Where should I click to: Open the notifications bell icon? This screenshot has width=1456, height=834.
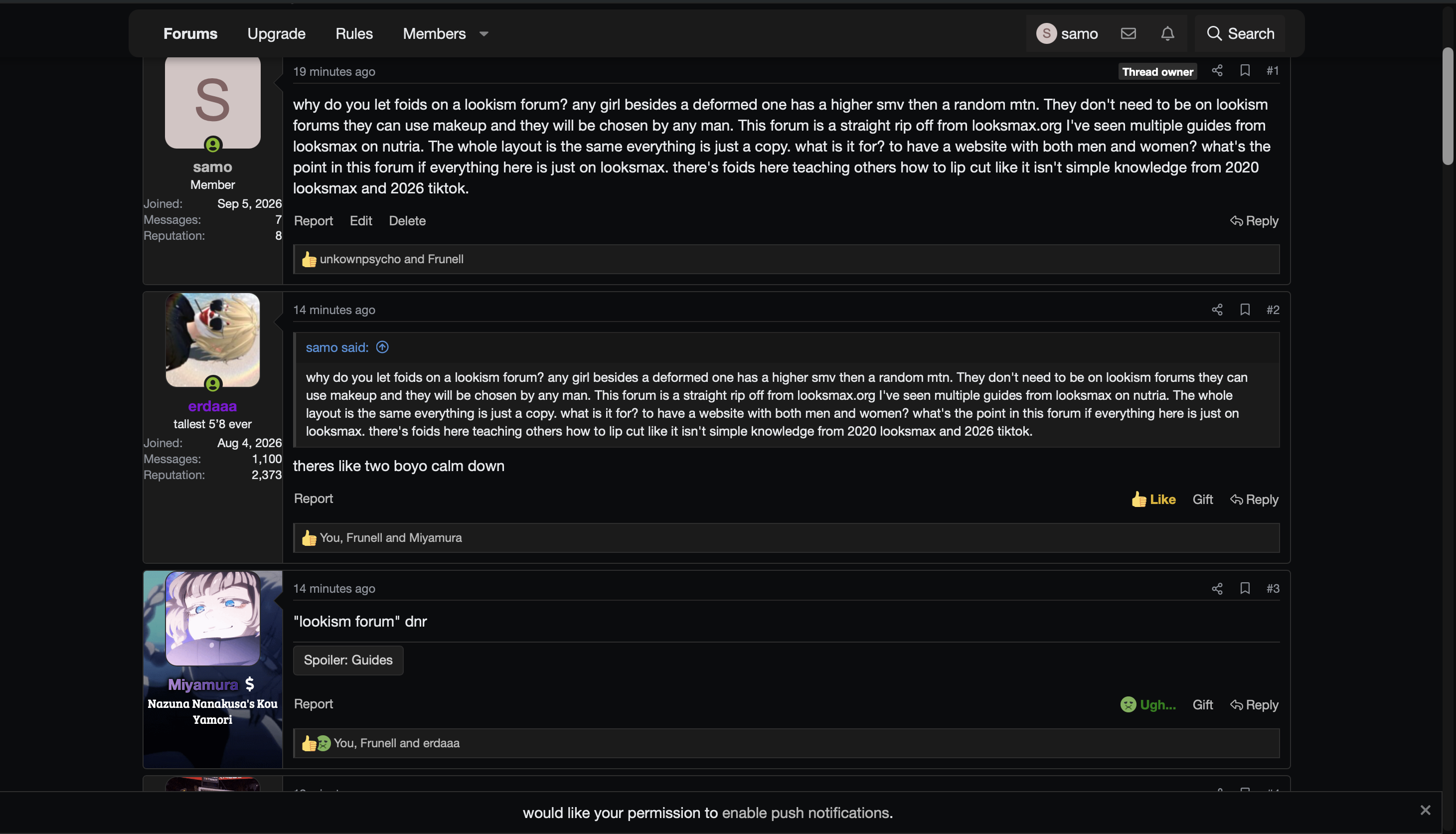click(x=1167, y=33)
